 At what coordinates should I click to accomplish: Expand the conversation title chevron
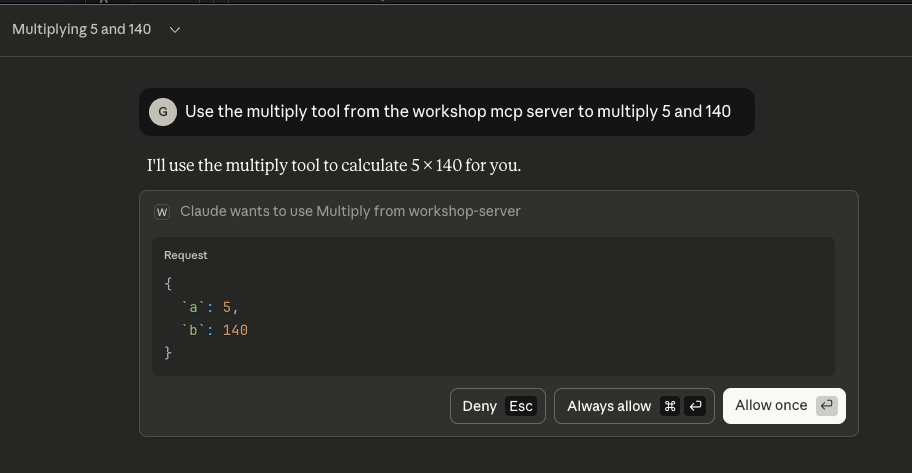[175, 30]
